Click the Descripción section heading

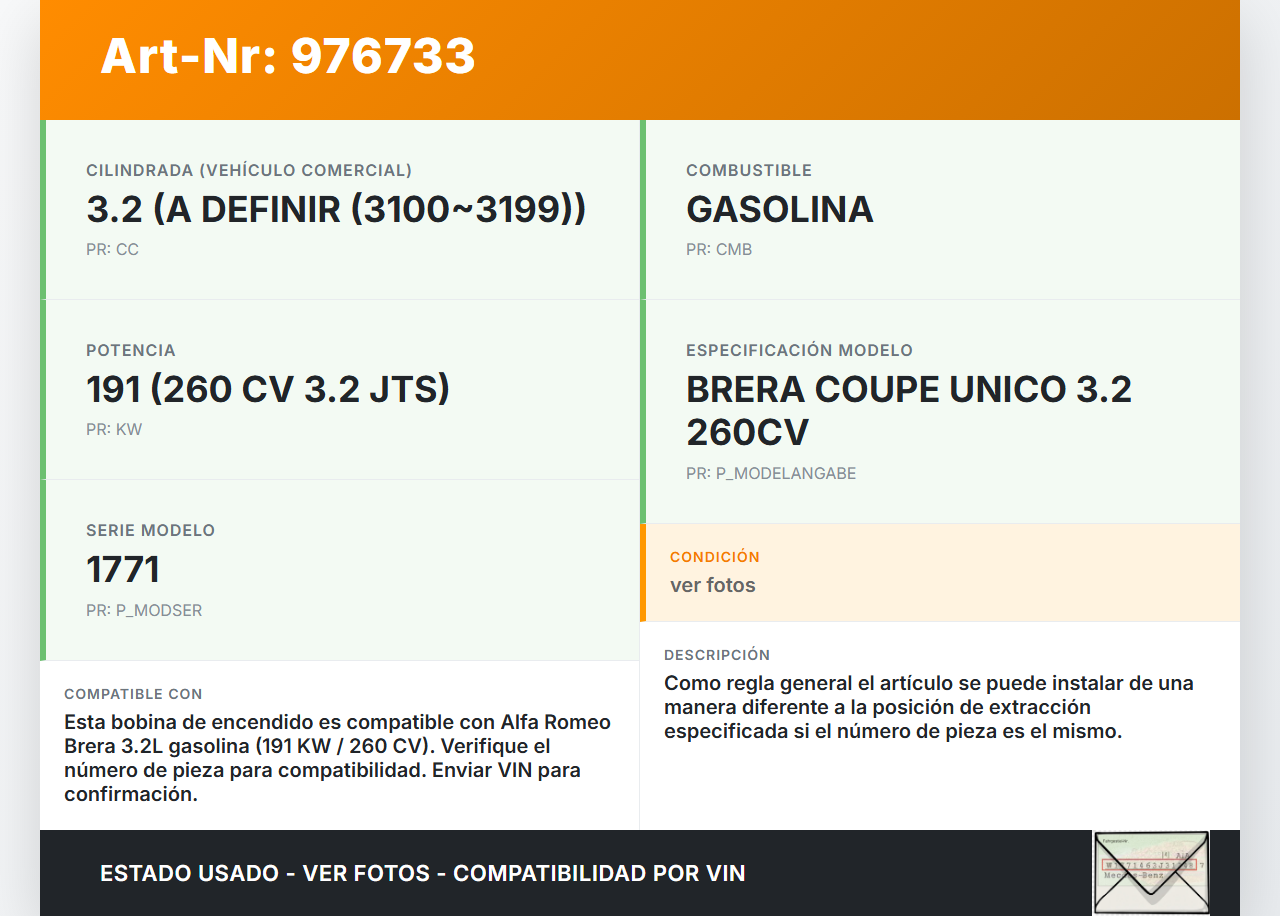(717, 655)
